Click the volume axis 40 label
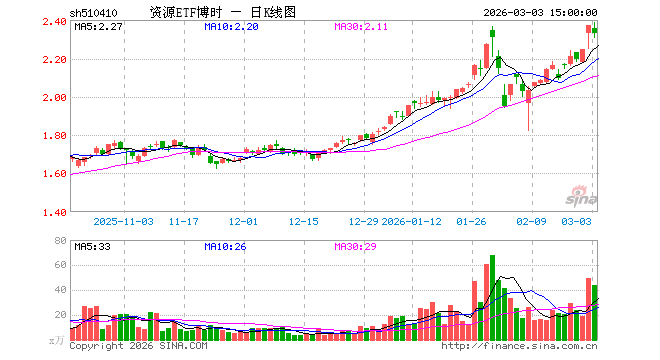This screenshot has width=660, height=360. (61, 290)
